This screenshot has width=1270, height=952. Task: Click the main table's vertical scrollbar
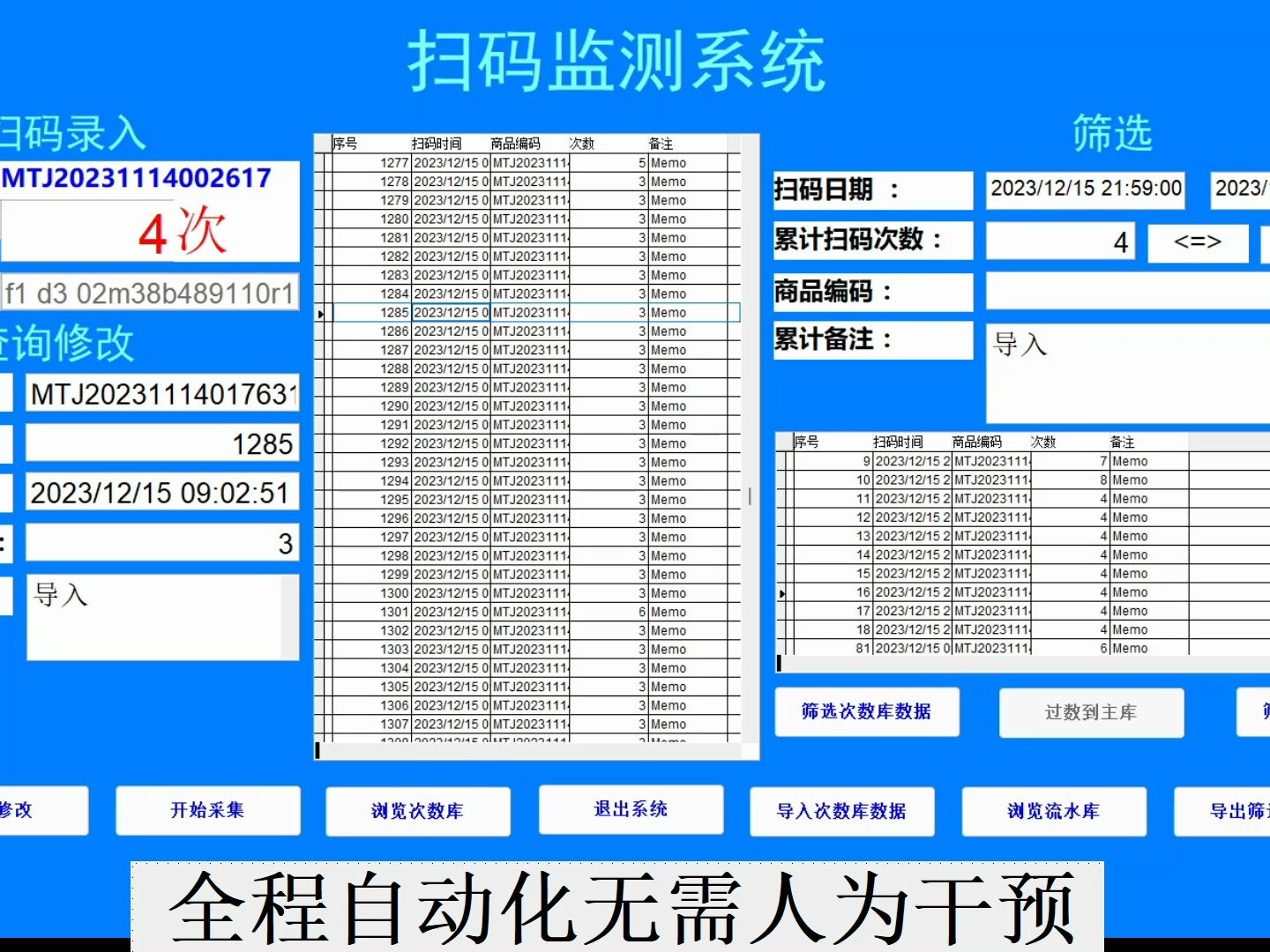[749, 498]
